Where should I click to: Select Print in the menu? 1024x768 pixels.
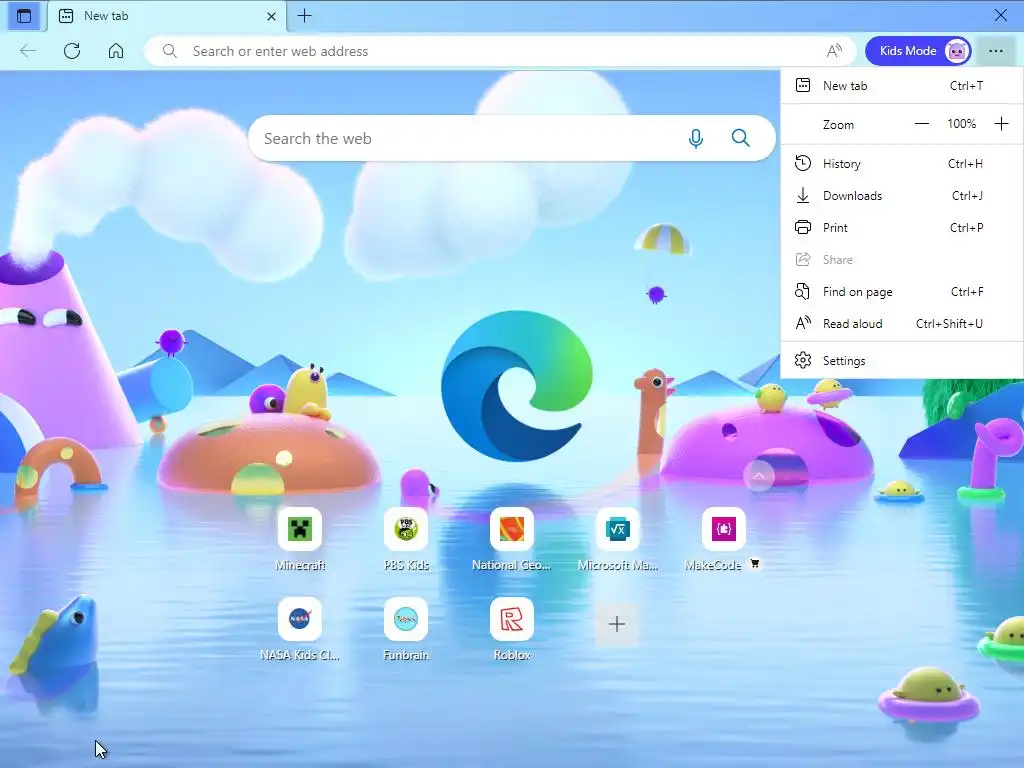pos(902,227)
